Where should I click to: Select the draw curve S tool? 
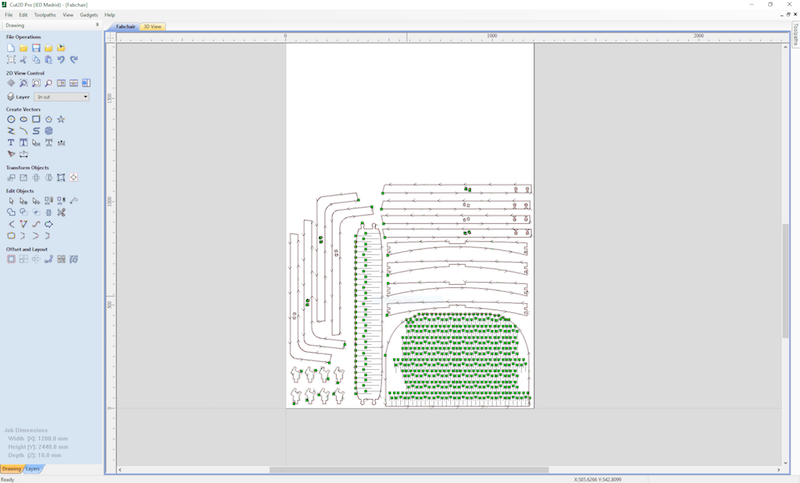point(36,131)
